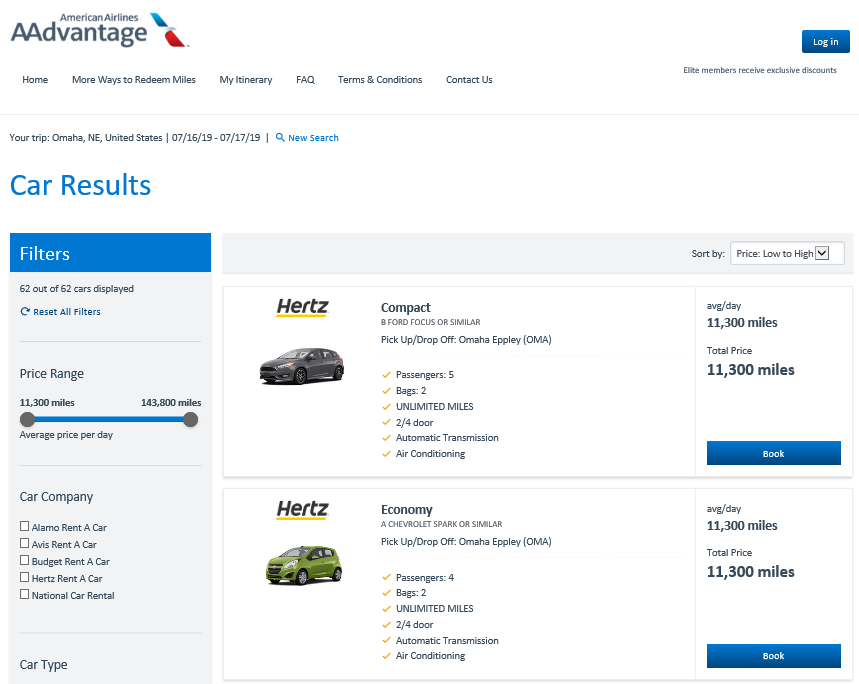Image resolution: width=859 pixels, height=684 pixels.
Task: Click 'Elite members receive exclusive discounts' text
Action: [760, 70]
